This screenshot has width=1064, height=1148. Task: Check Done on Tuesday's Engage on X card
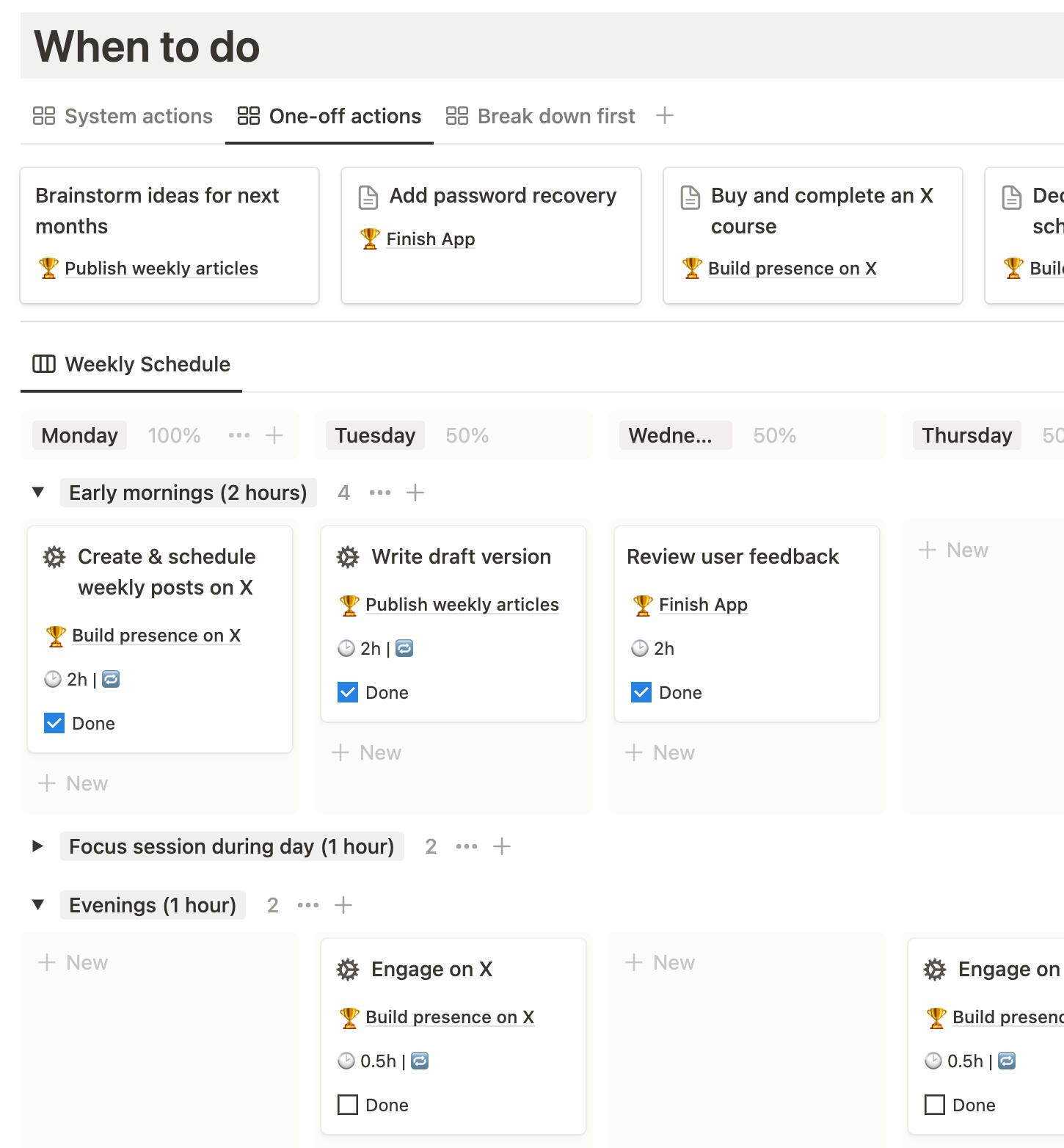click(348, 1105)
